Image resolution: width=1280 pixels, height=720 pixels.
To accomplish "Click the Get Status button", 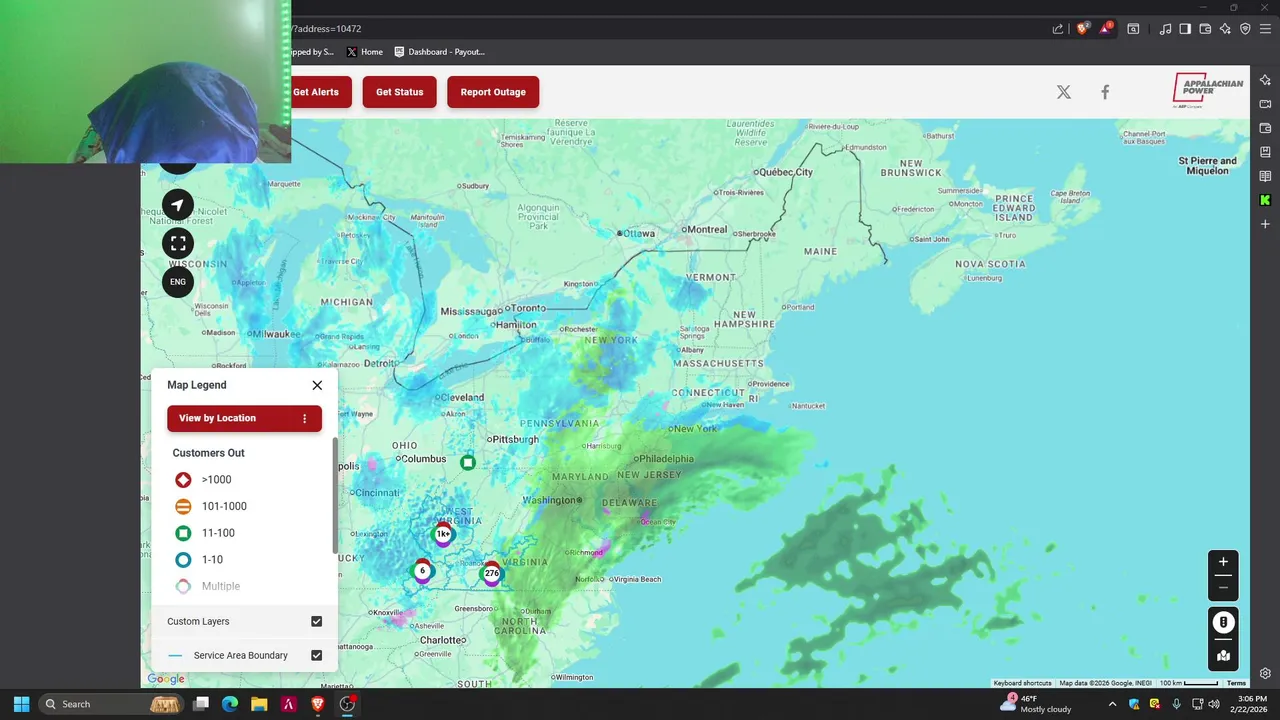I will click(400, 92).
